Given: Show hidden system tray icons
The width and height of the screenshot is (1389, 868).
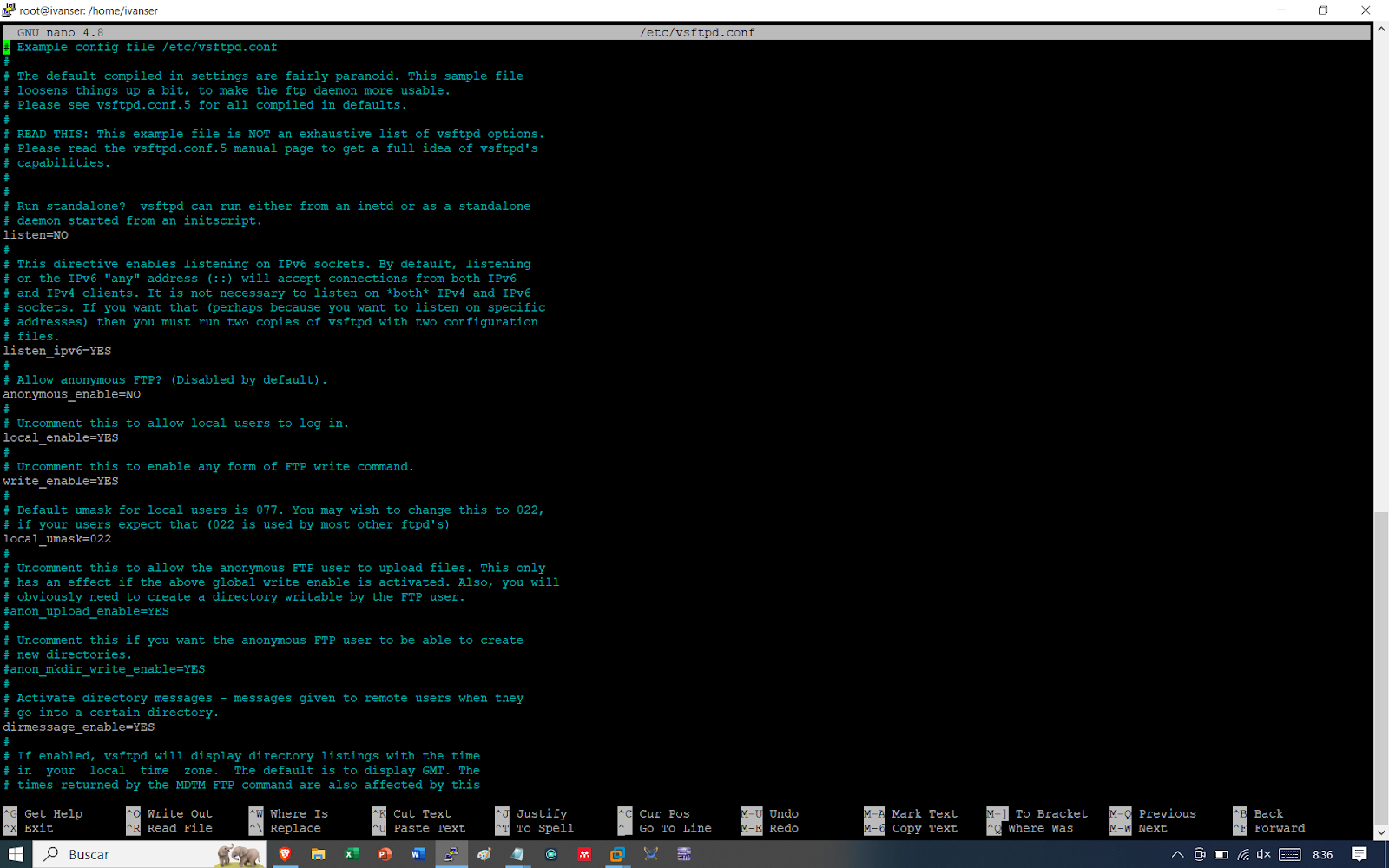Looking at the screenshot, I should pos(1178,854).
